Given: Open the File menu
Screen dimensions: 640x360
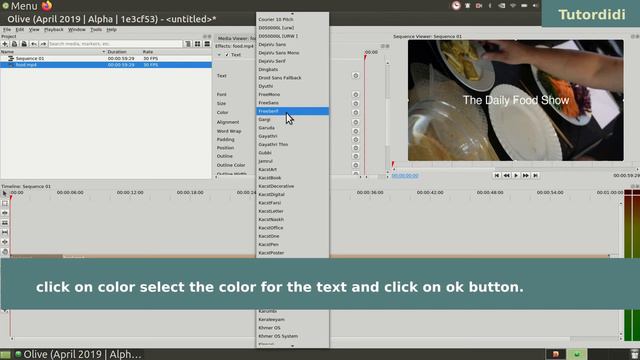Looking at the screenshot, I should [x=7, y=29].
